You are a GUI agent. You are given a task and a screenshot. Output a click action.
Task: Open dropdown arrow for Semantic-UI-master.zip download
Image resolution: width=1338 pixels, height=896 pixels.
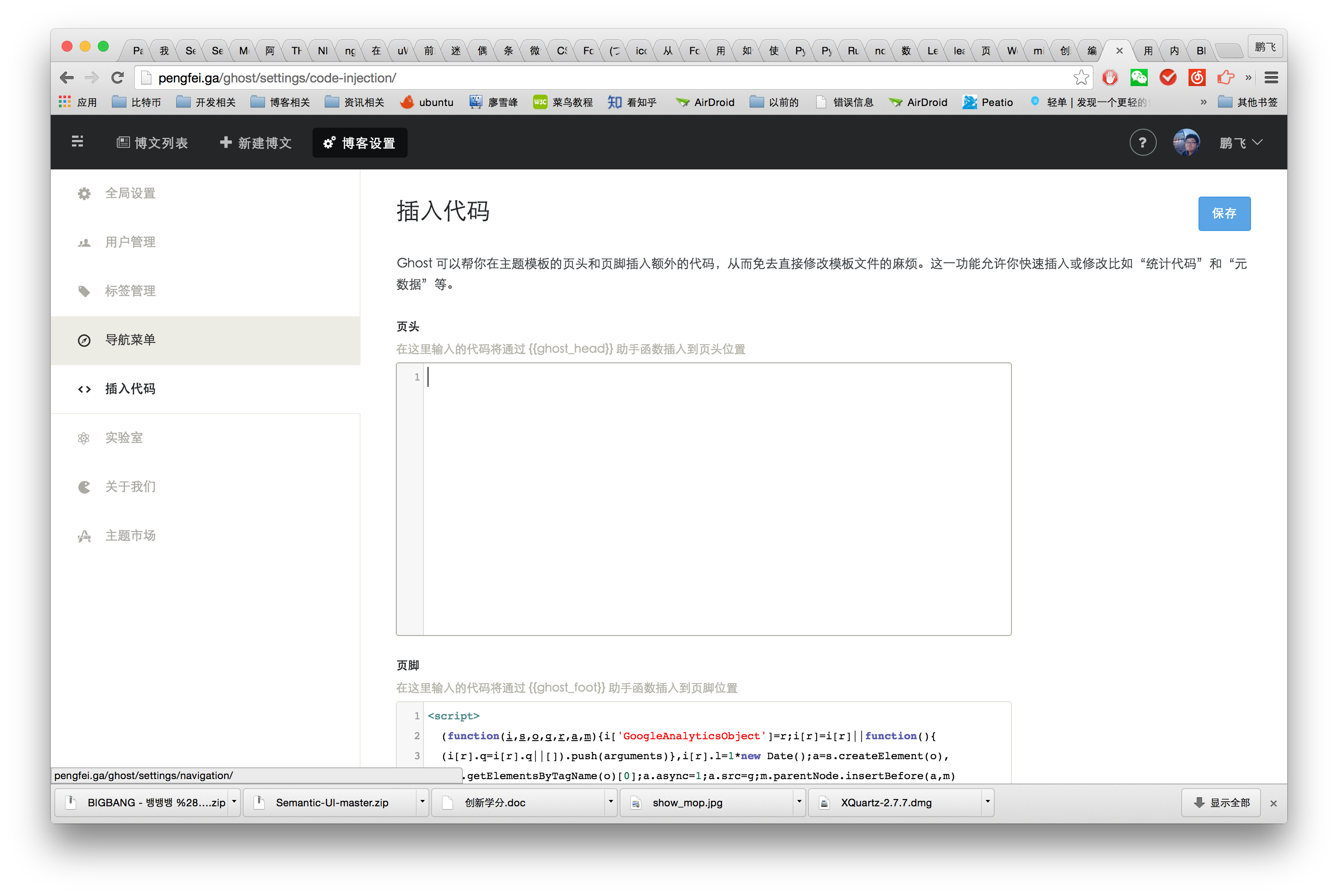tap(422, 802)
